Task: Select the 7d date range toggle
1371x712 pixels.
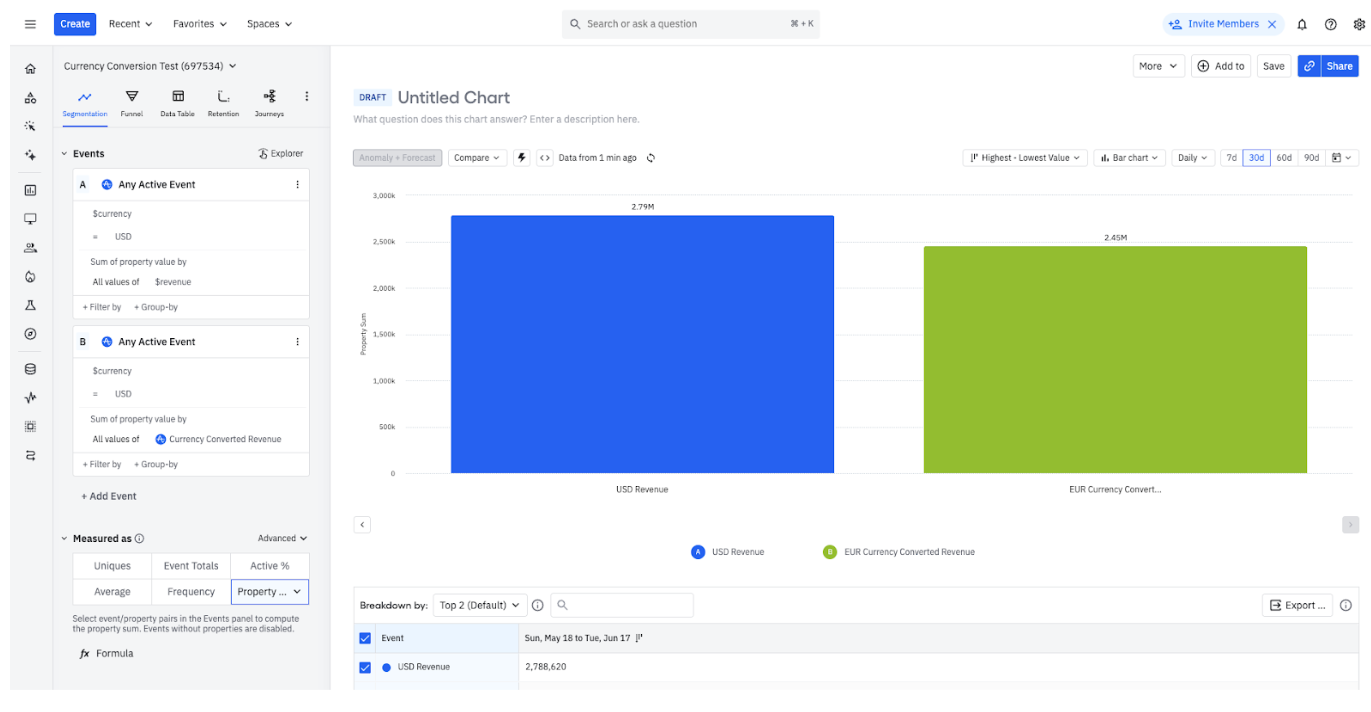Action: [x=1231, y=158]
